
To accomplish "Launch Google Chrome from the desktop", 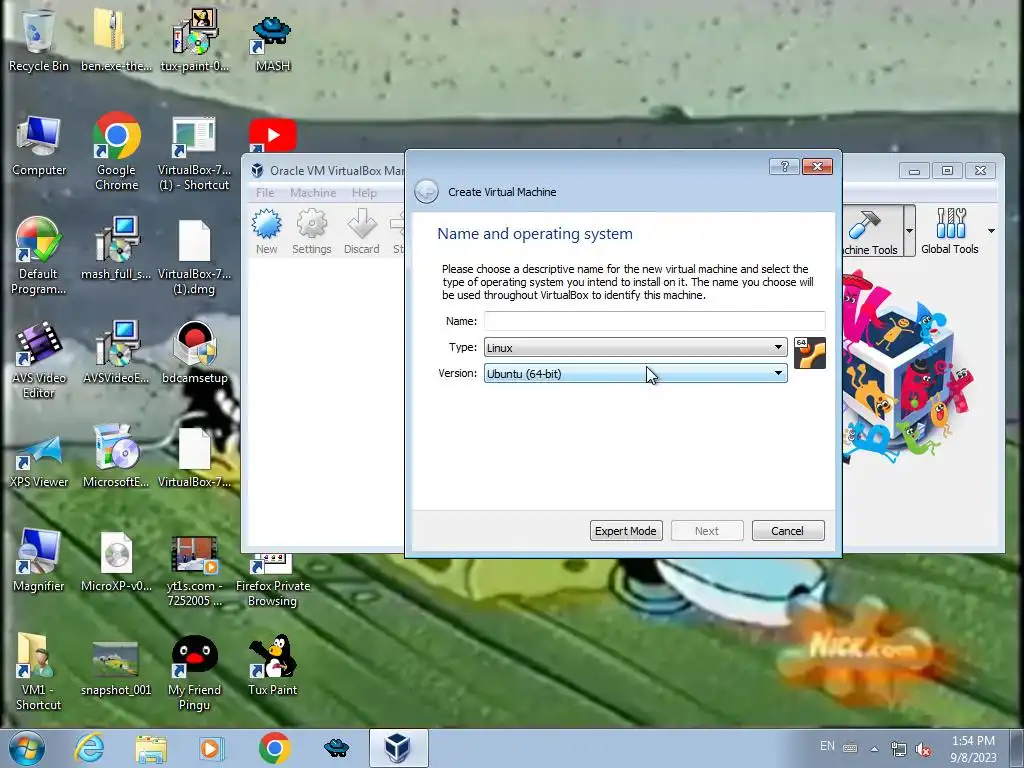I will 116,150.
